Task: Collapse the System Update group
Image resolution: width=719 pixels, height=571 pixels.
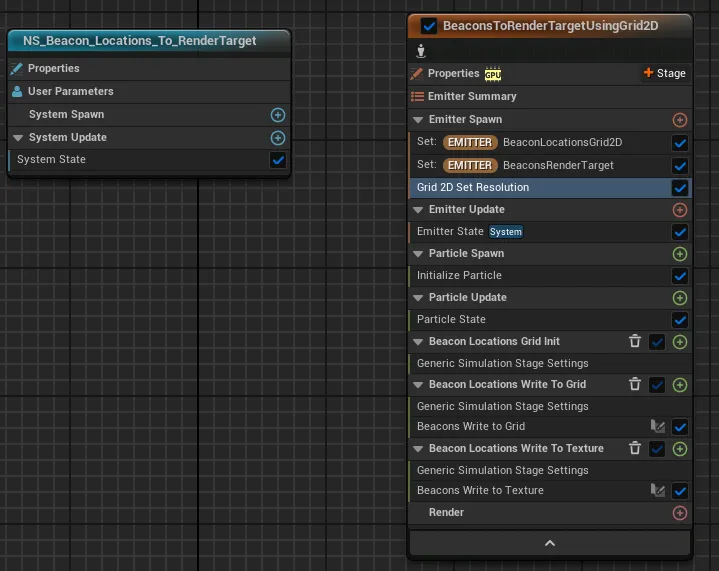Action: [18, 138]
